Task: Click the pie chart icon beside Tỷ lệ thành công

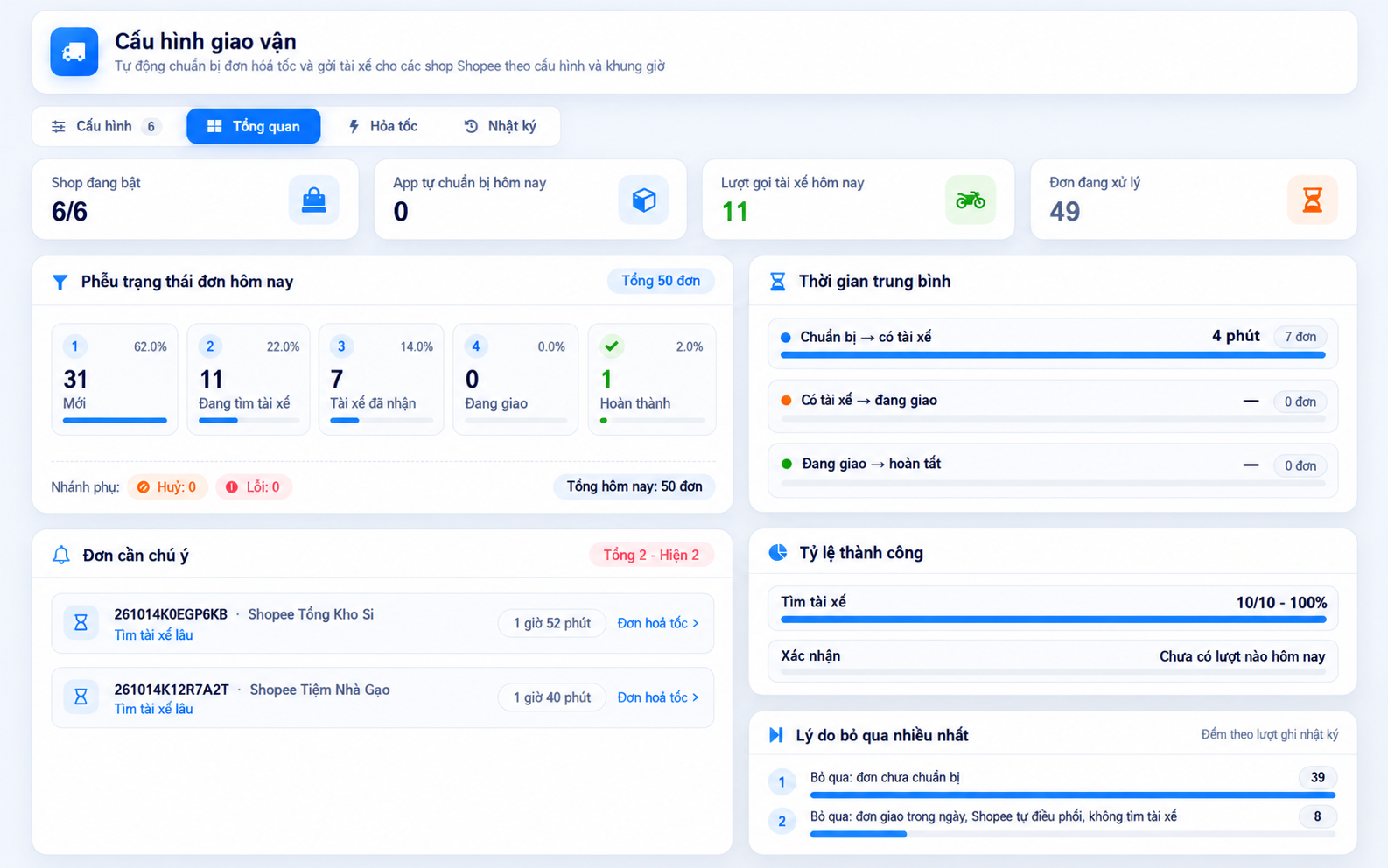Action: pyautogui.click(x=777, y=552)
